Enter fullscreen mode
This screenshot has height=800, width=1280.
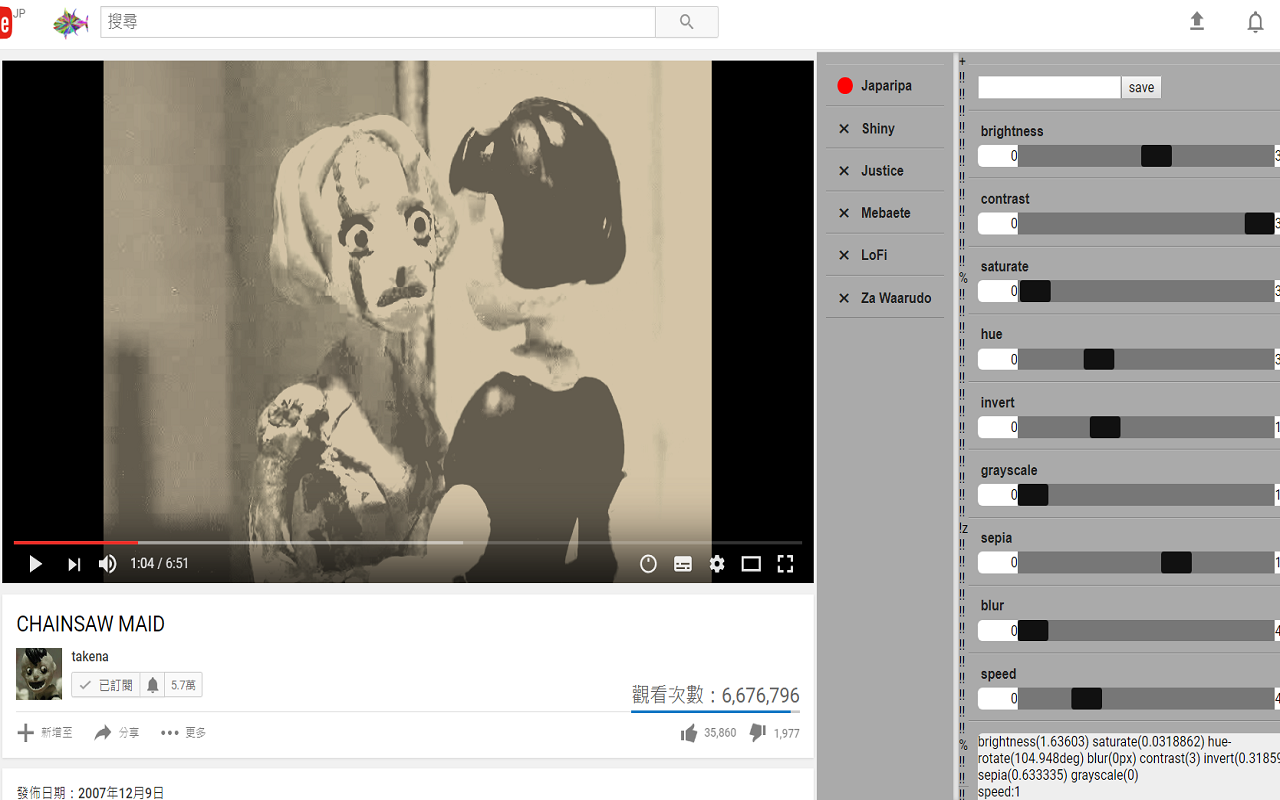785,564
